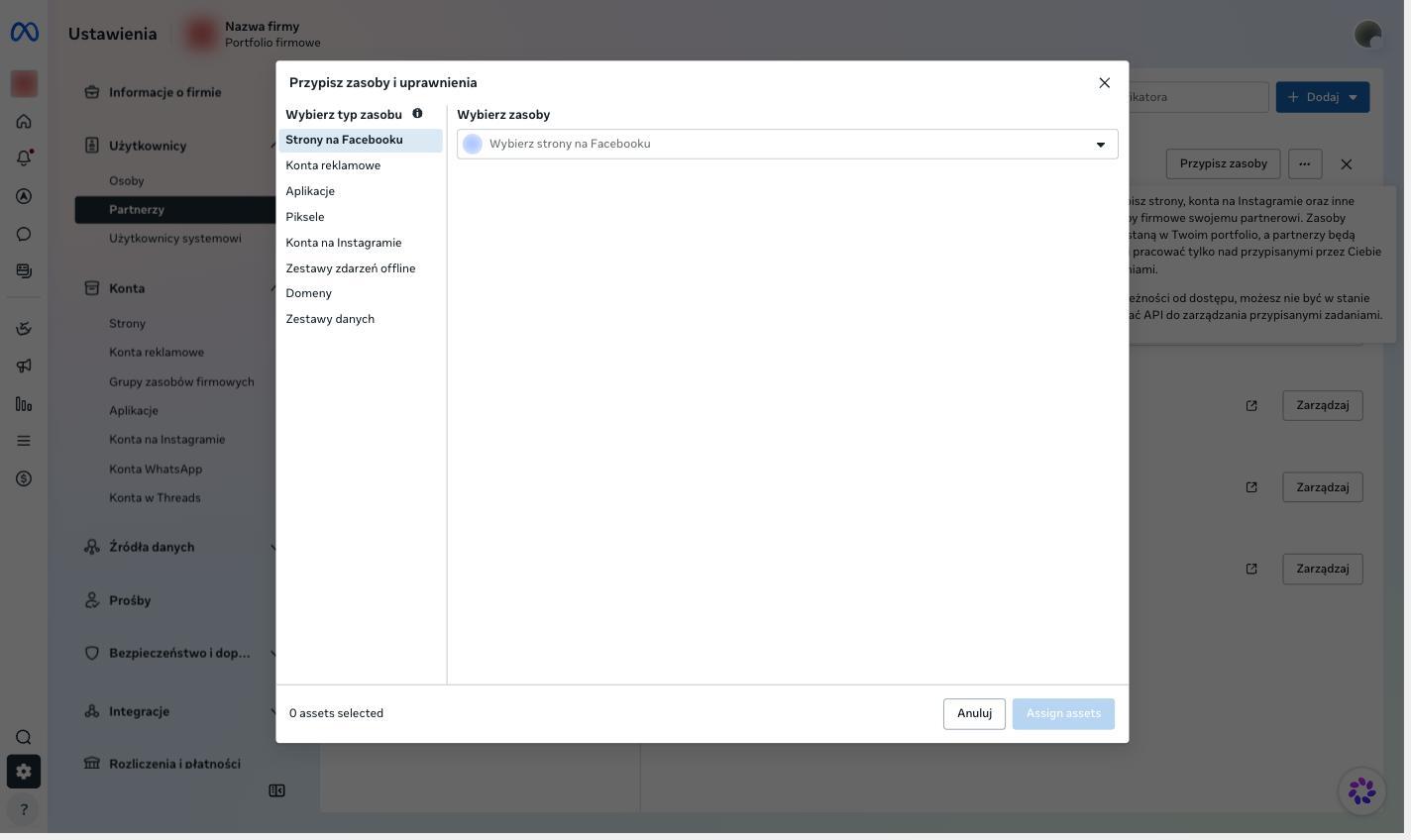Collapse the settings sidebar with the panel icon
This screenshot has height=840, width=1411.
[x=277, y=790]
